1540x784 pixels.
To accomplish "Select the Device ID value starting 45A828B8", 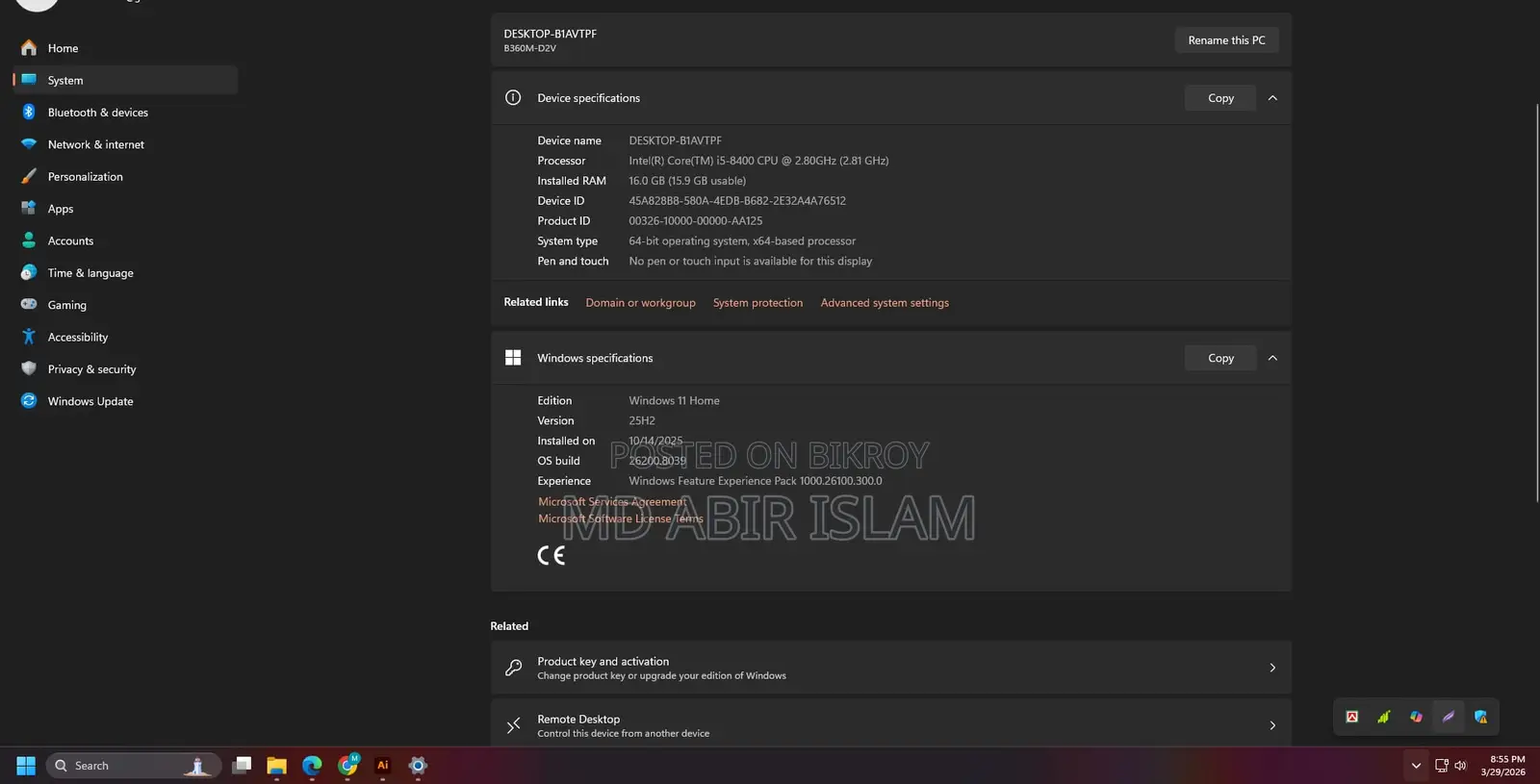I will 737,201.
